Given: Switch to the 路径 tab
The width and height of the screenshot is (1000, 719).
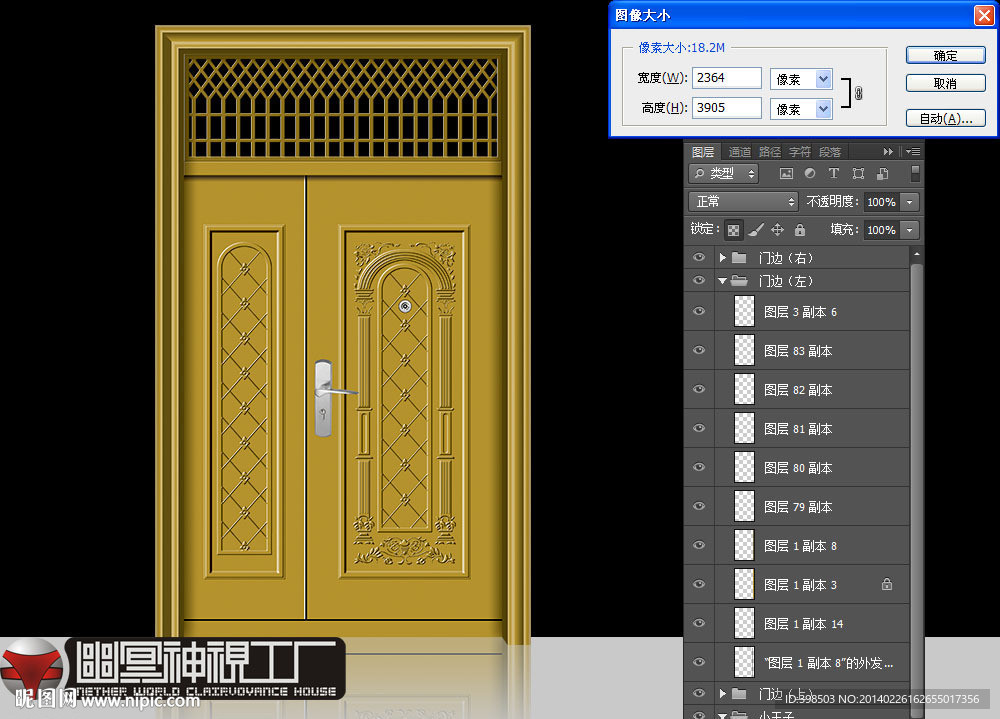Looking at the screenshot, I should [770, 152].
